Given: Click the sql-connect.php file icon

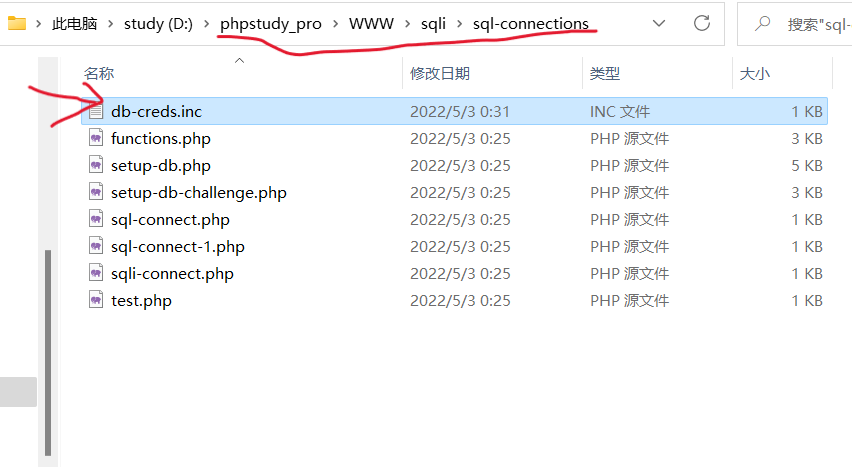Looking at the screenshot, I should pos(96,219).
